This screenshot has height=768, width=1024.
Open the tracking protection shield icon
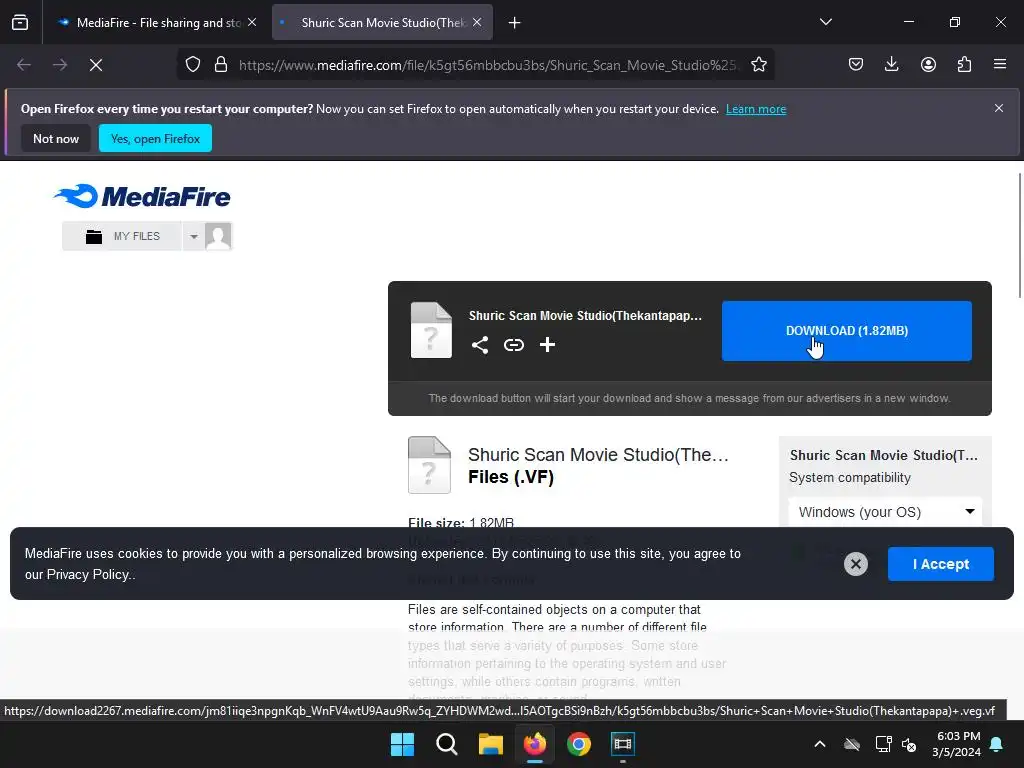(x=193, y=65)
